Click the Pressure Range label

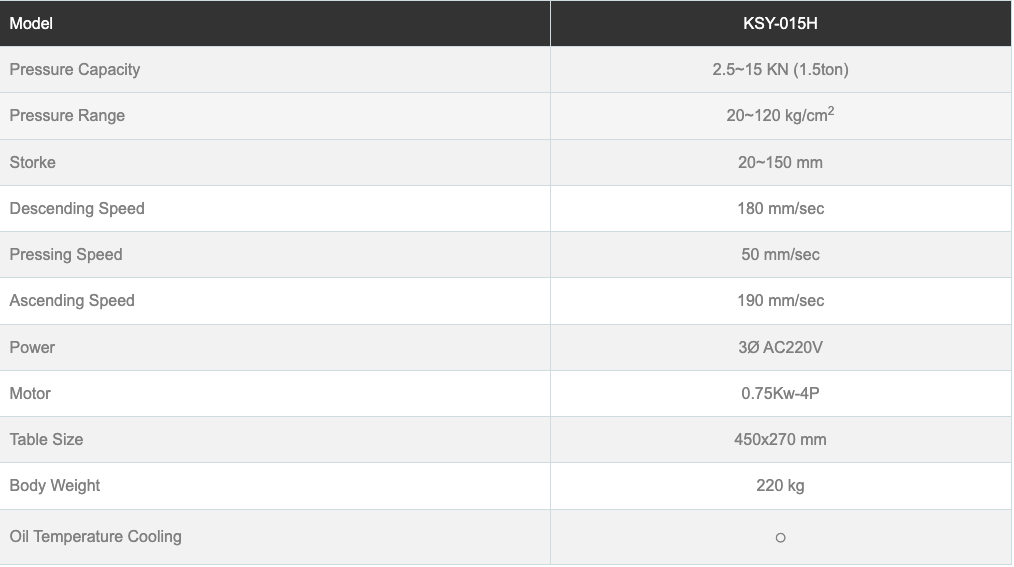pos(67,115)
